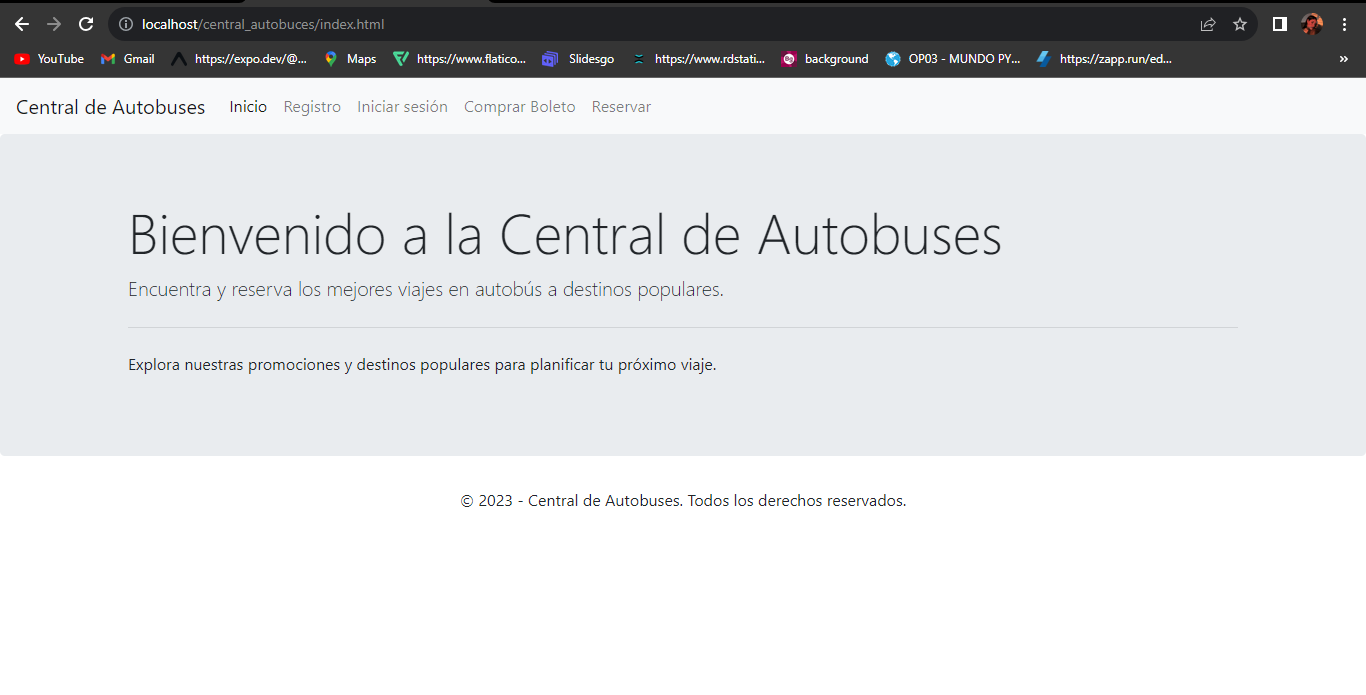Open the YouTube bookmark
The width and height of the screenshot is (1366, 695).
(x=49, y=59)
